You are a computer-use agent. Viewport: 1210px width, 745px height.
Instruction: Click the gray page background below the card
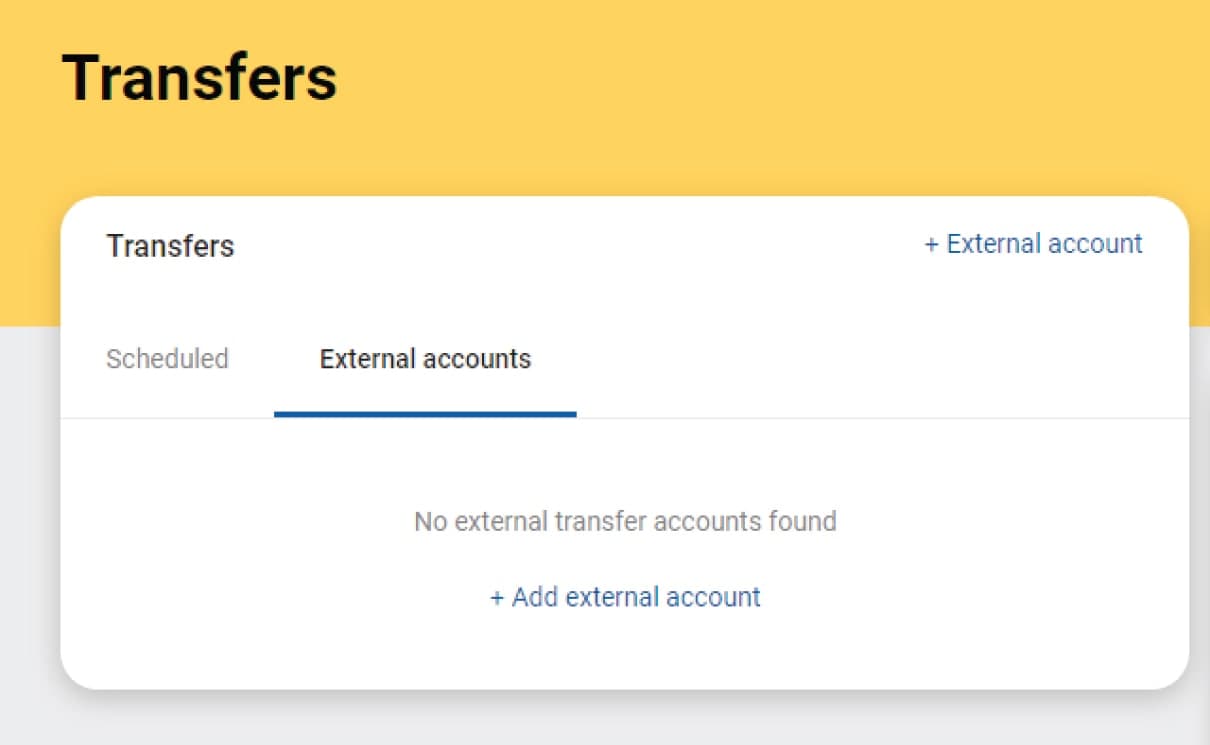[x=600, y=720]
